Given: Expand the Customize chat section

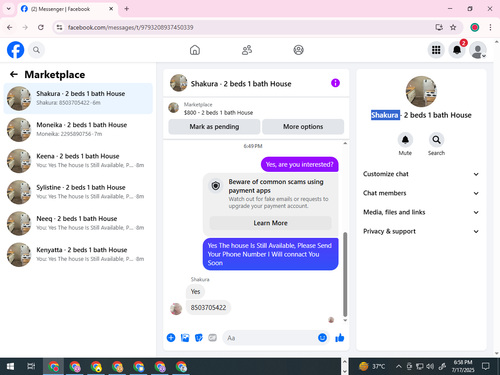Looking at the screenshot, I should coord(421,174).
